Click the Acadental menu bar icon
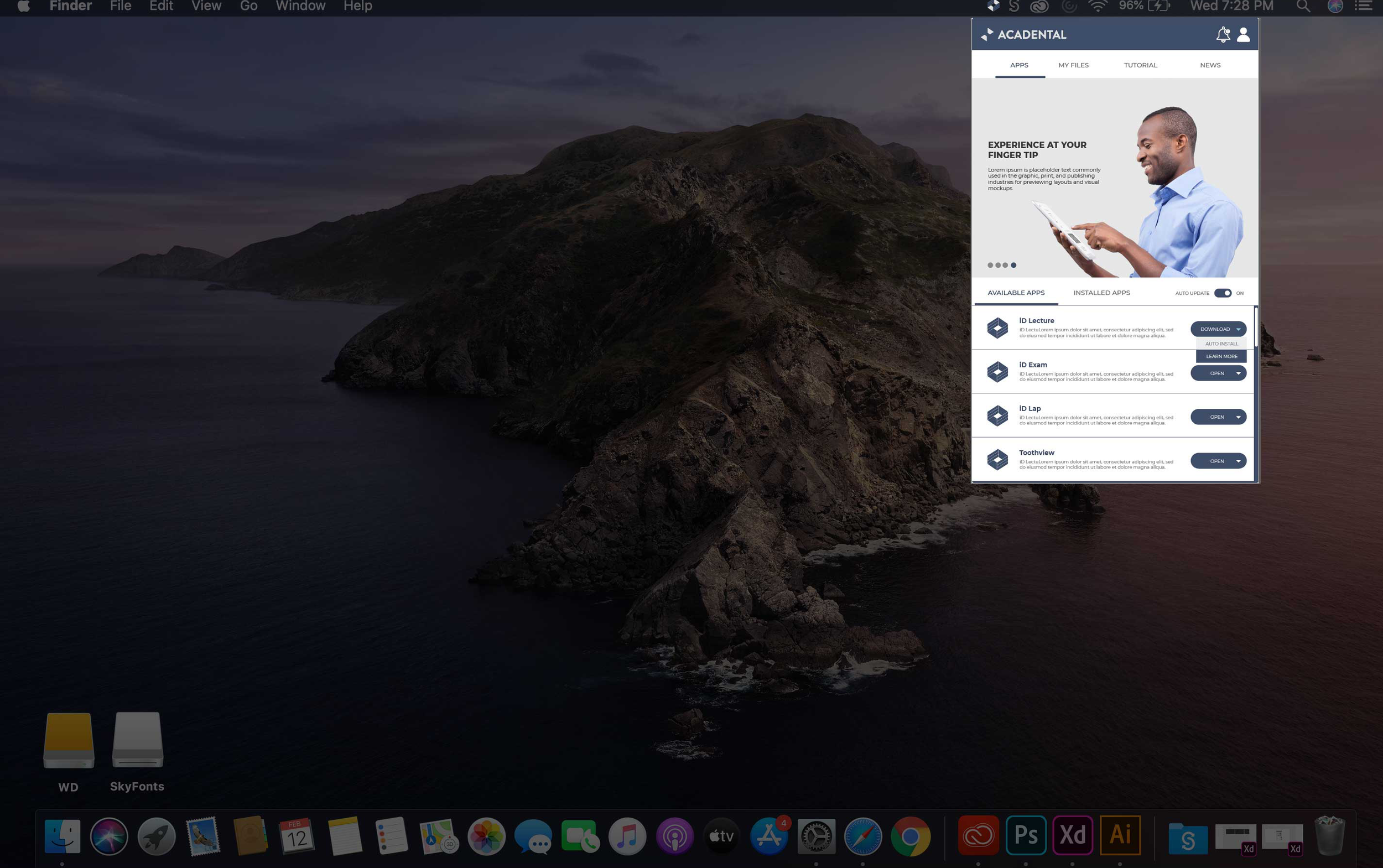The image size is (1383, 868). [993, 6]
